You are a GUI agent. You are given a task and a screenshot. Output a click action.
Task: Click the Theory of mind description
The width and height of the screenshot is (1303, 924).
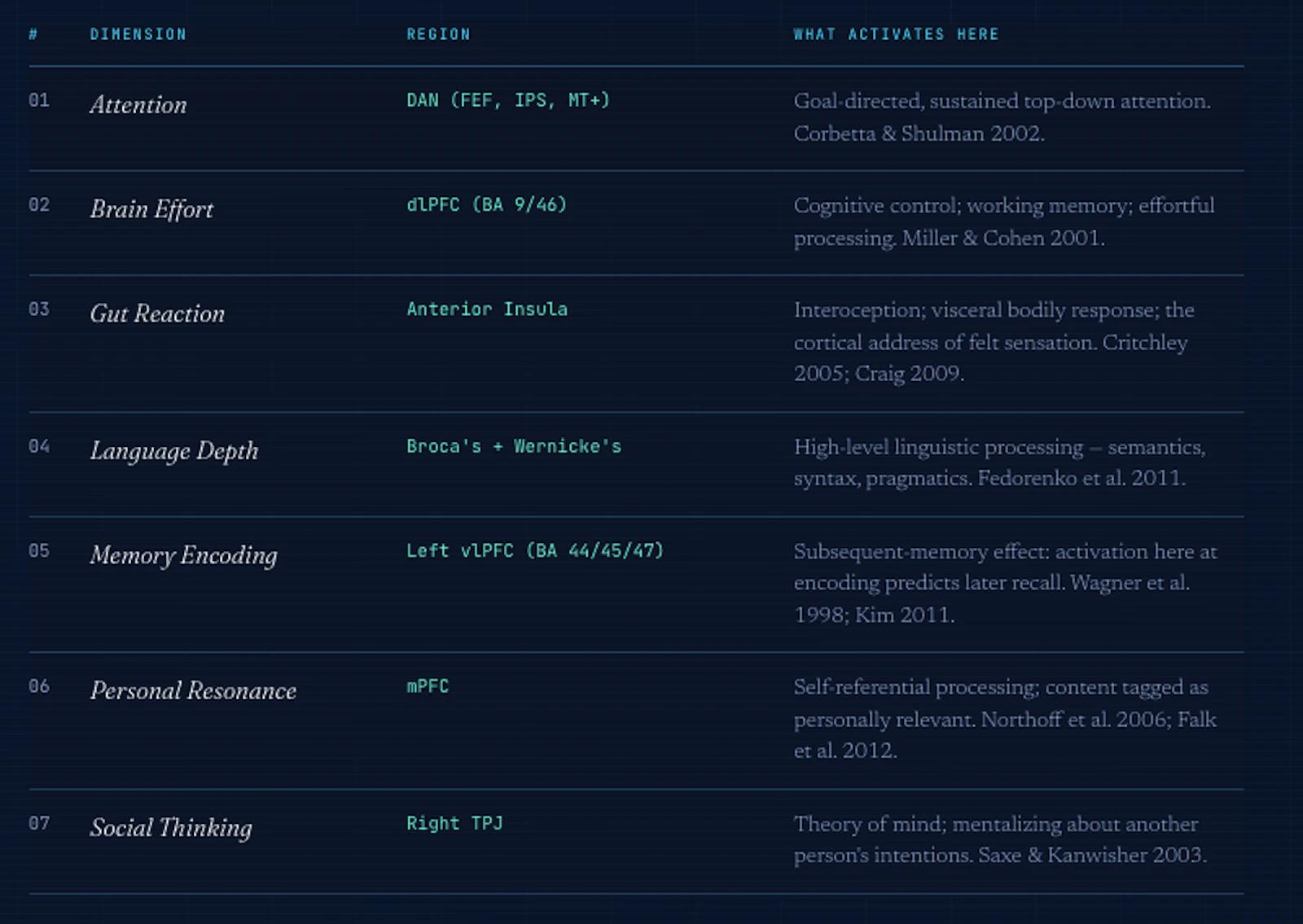point(1000,839)
